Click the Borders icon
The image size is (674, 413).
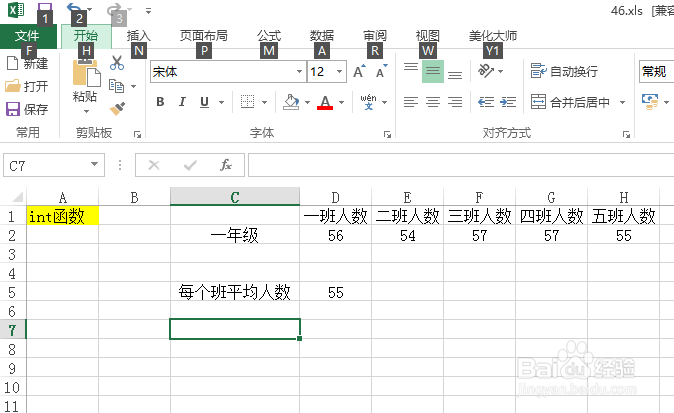point(248,102)
